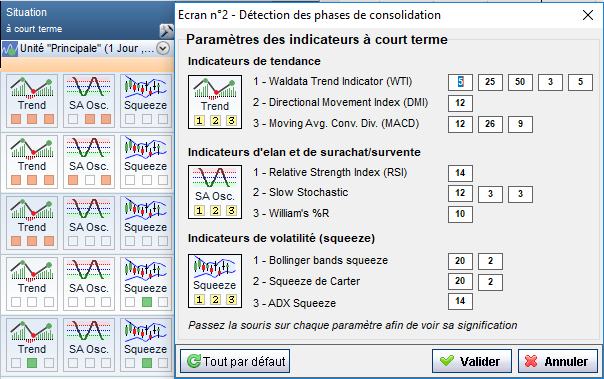Viewport: 604px width, 379px height.
Task: Open the tools hammer icon near Situation header
Action: (166, 30)
